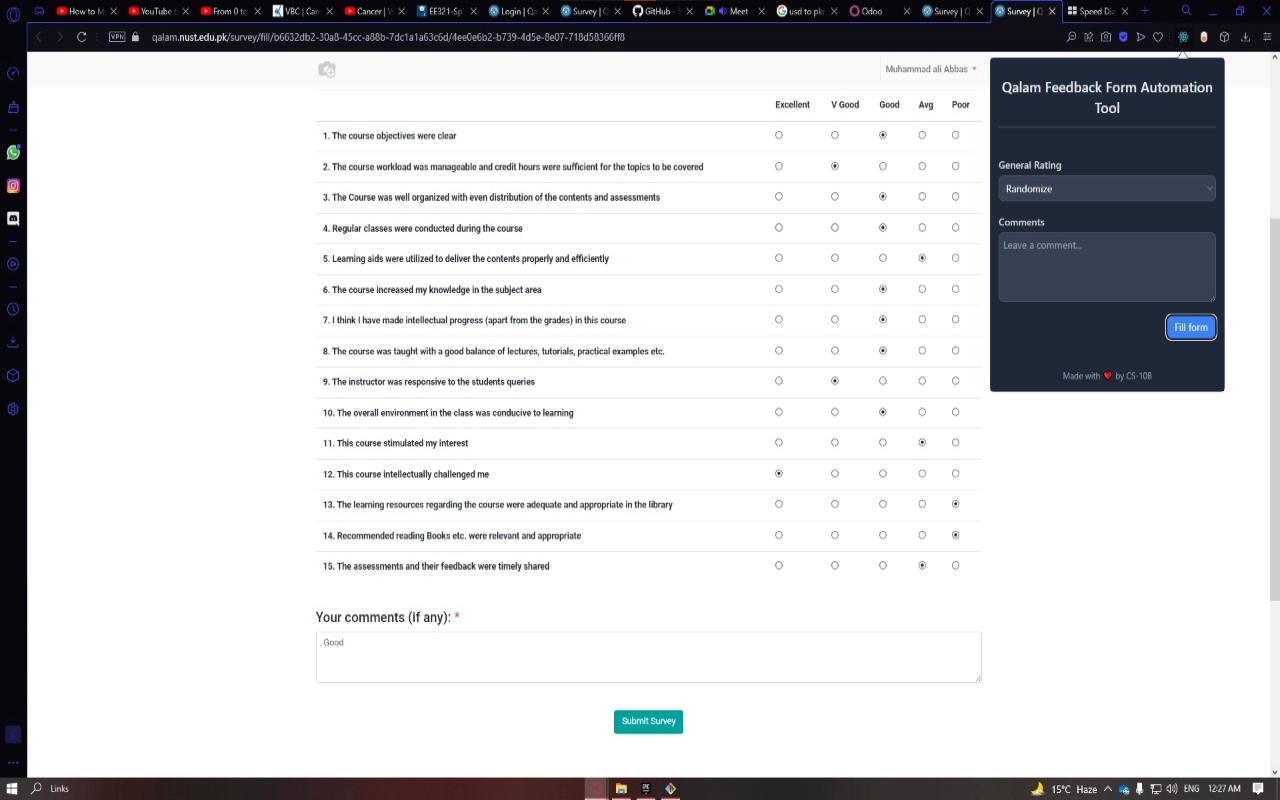Click the Opera menu logo
This screenshot has height=800, width=1280.
point(13,14)
